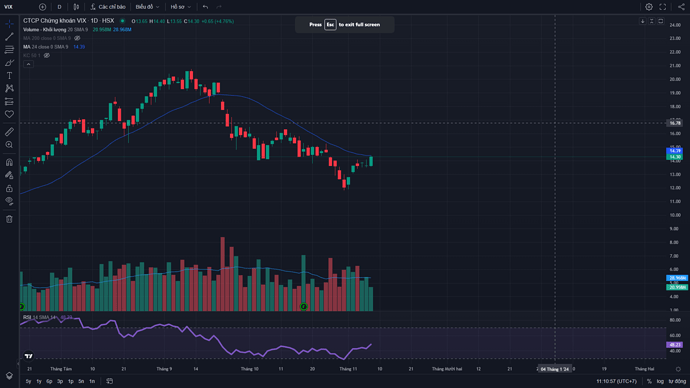The width and height of the screenshot is (690, 388).
Task: Select the D timeframe interval
Action: coord(59,7)
